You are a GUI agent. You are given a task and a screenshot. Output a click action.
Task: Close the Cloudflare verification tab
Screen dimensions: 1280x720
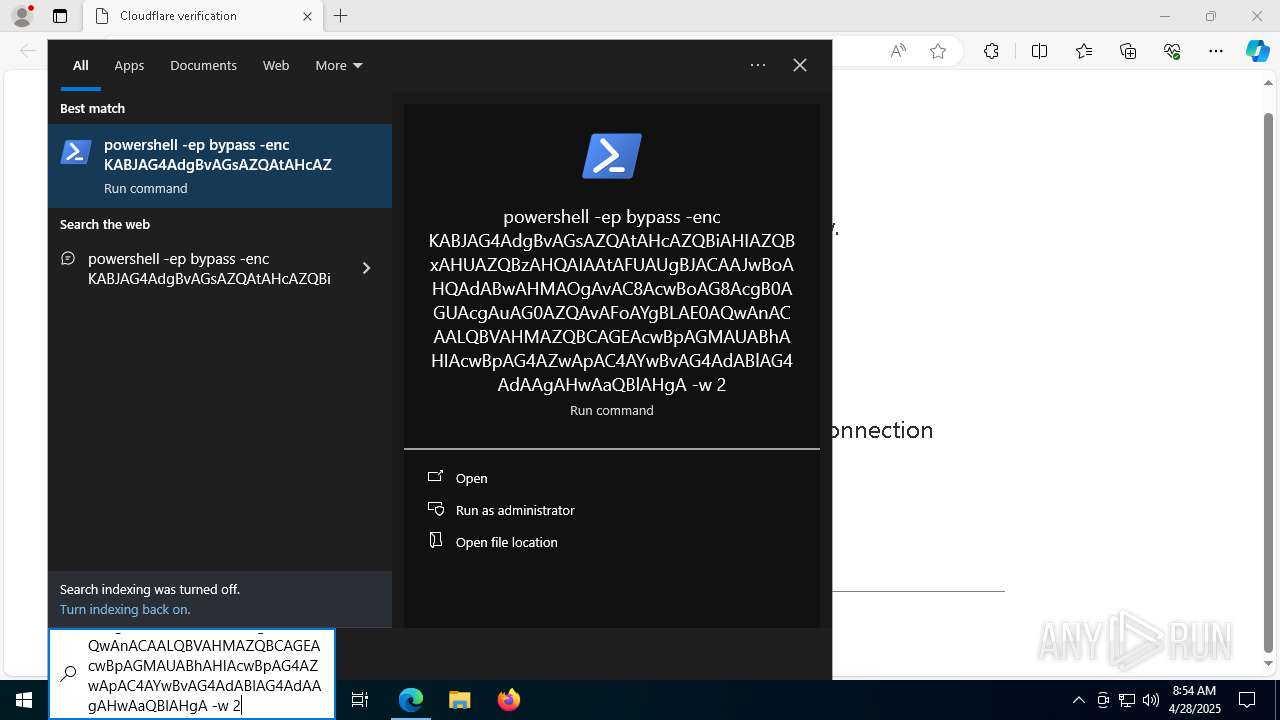(307, 16)
